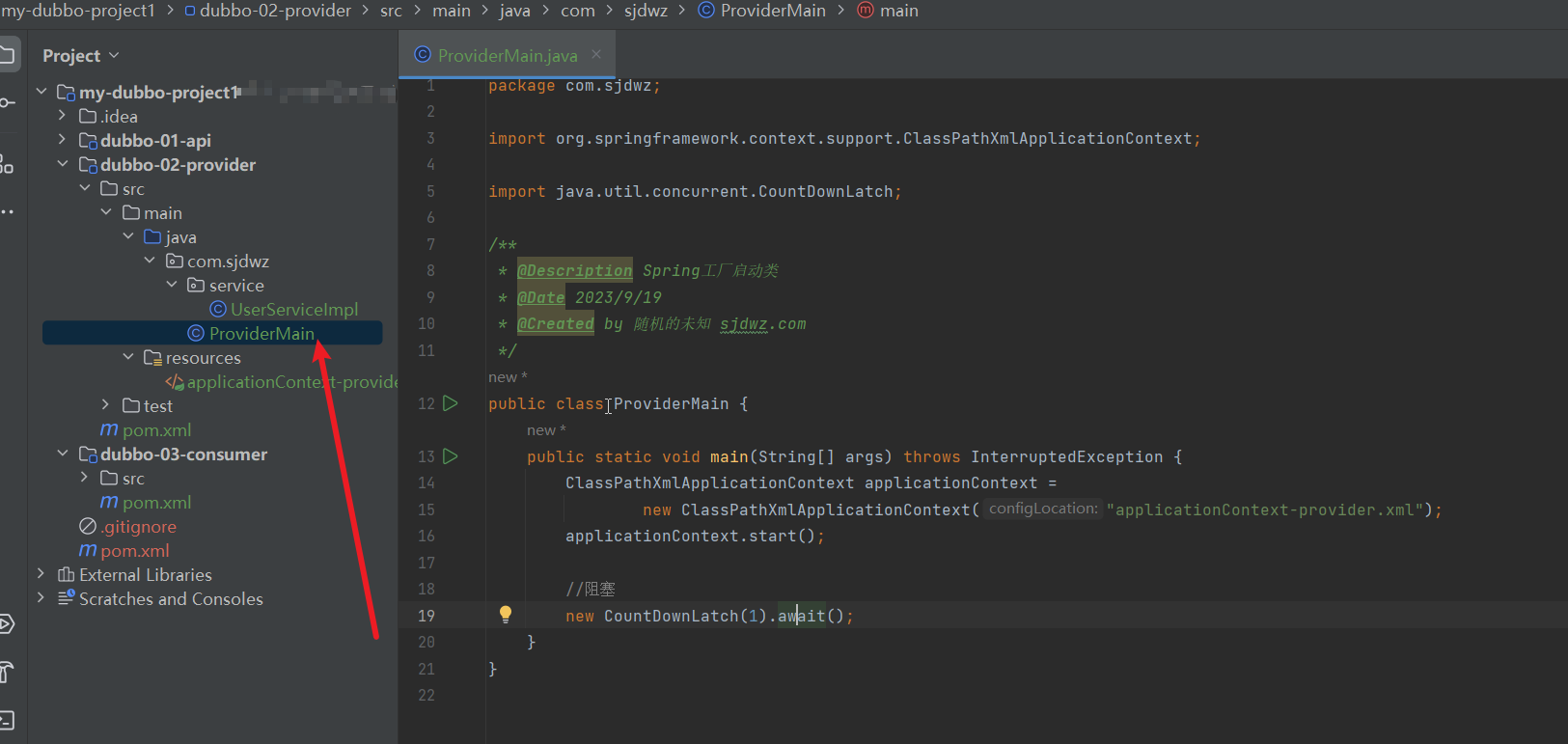Viewport: 1568px width, 744px height.
Task: Click java in the breadcrumb bar
Action: point(514,11)
